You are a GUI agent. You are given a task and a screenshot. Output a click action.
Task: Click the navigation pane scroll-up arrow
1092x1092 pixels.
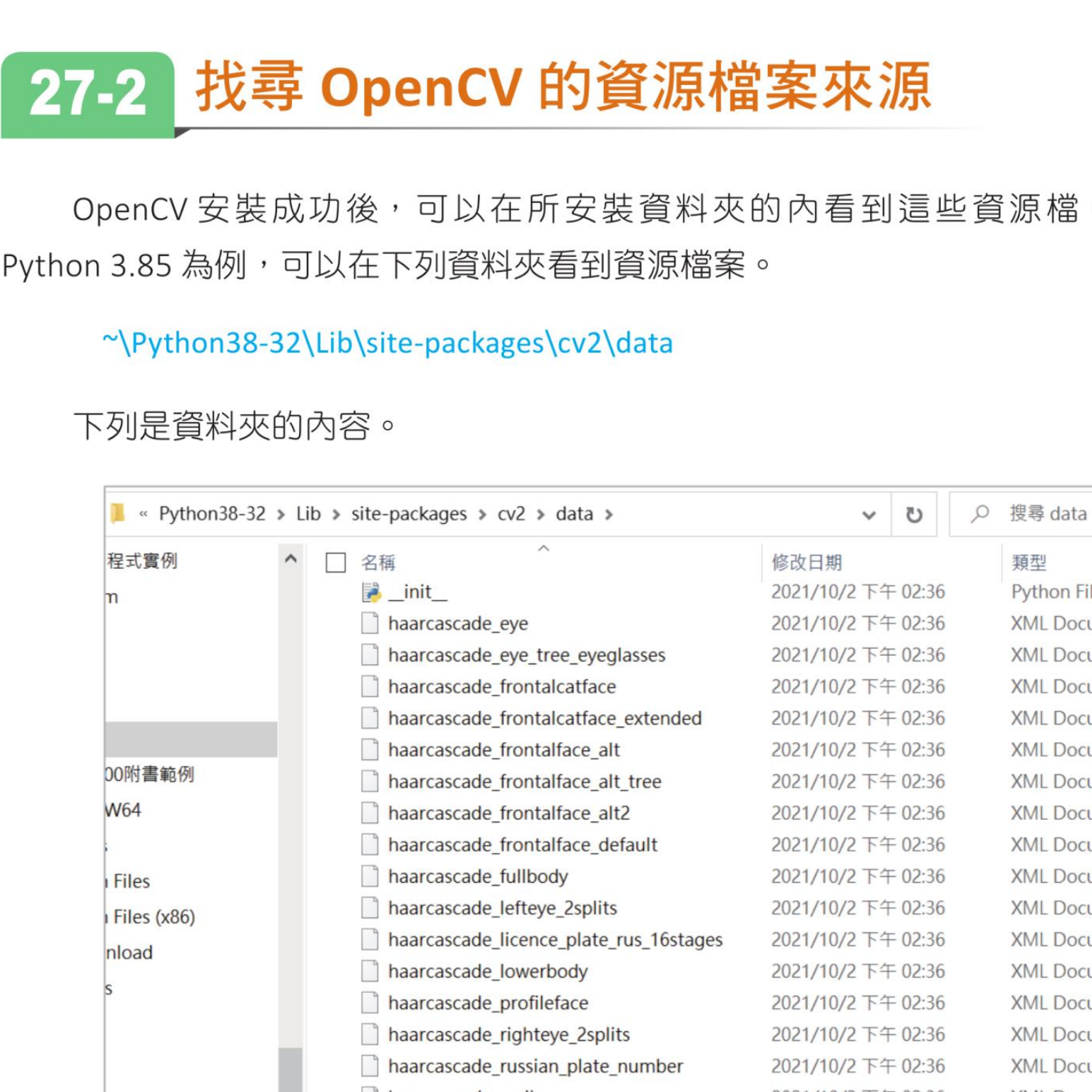pos(290,559)
